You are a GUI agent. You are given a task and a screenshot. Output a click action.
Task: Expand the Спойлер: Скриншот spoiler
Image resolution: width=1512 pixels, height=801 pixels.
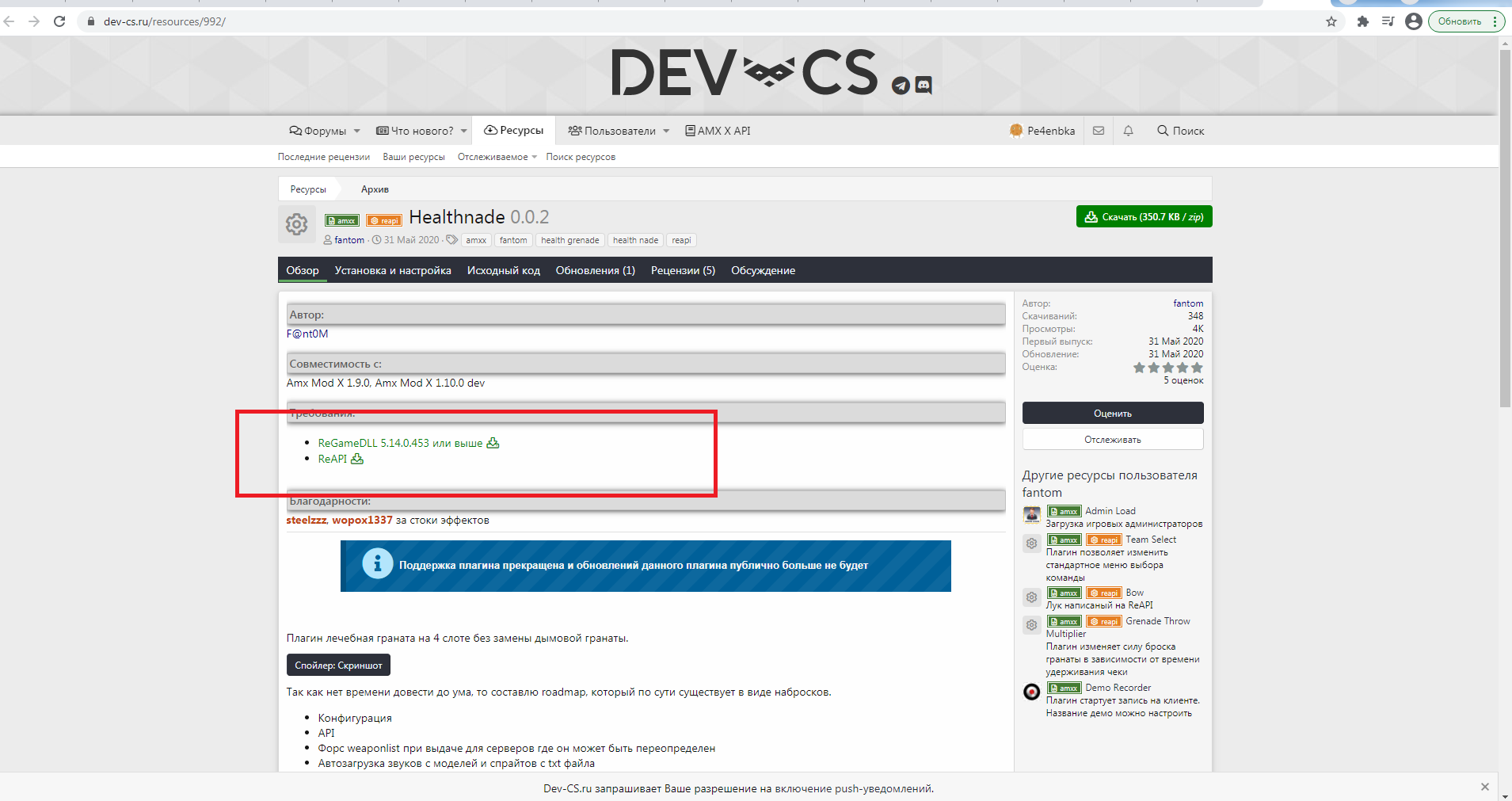pos(338,665)
